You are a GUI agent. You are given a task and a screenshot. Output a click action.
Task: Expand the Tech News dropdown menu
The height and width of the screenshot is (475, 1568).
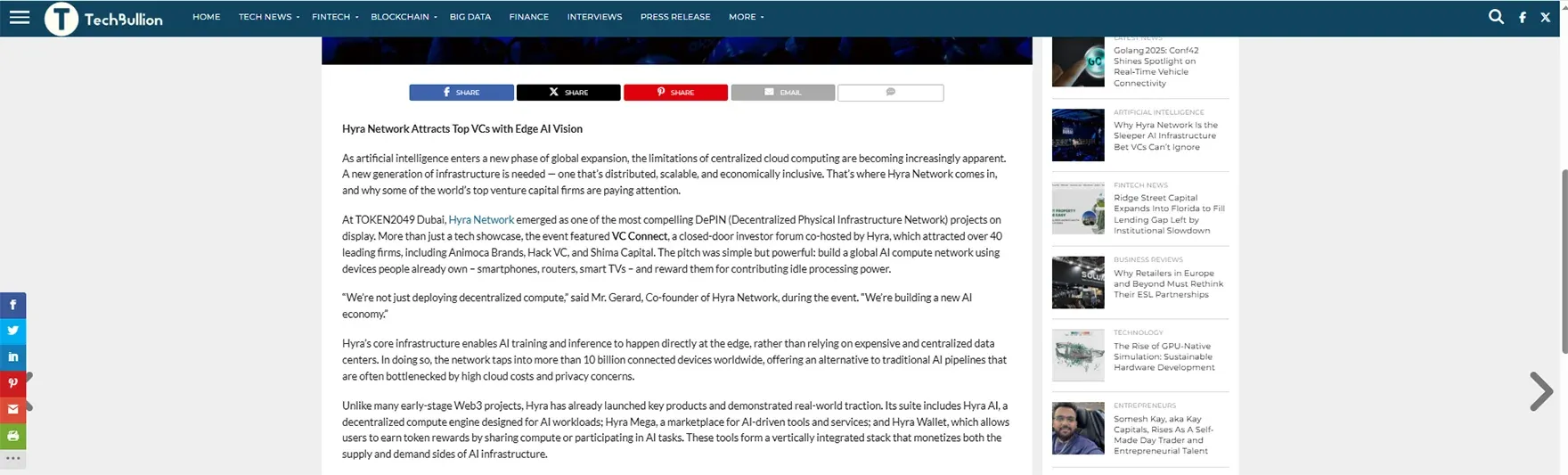[269, 17]
